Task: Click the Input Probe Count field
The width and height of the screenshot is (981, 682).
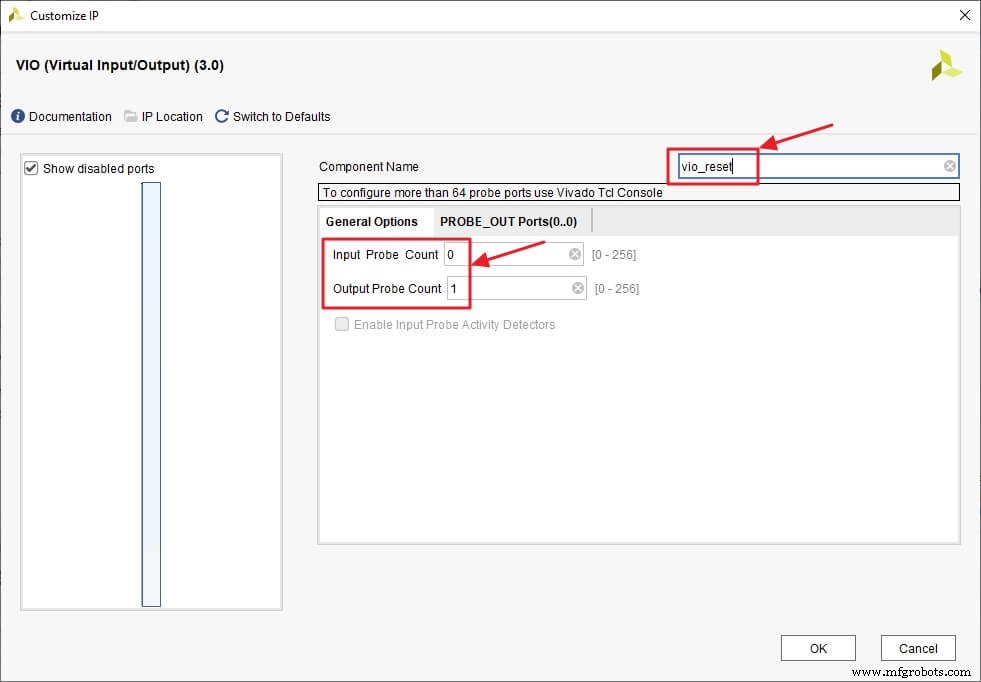Action: click(500, 254)
